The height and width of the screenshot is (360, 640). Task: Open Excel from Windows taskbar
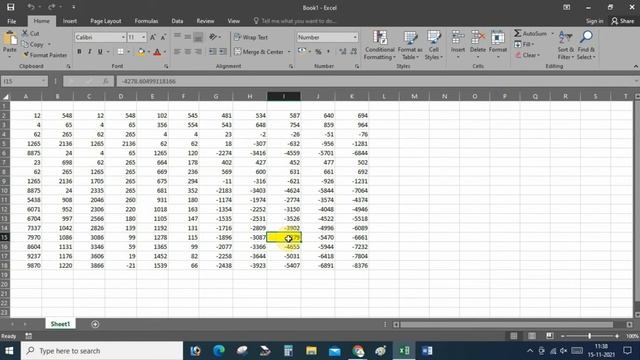[x=404, y=351]
